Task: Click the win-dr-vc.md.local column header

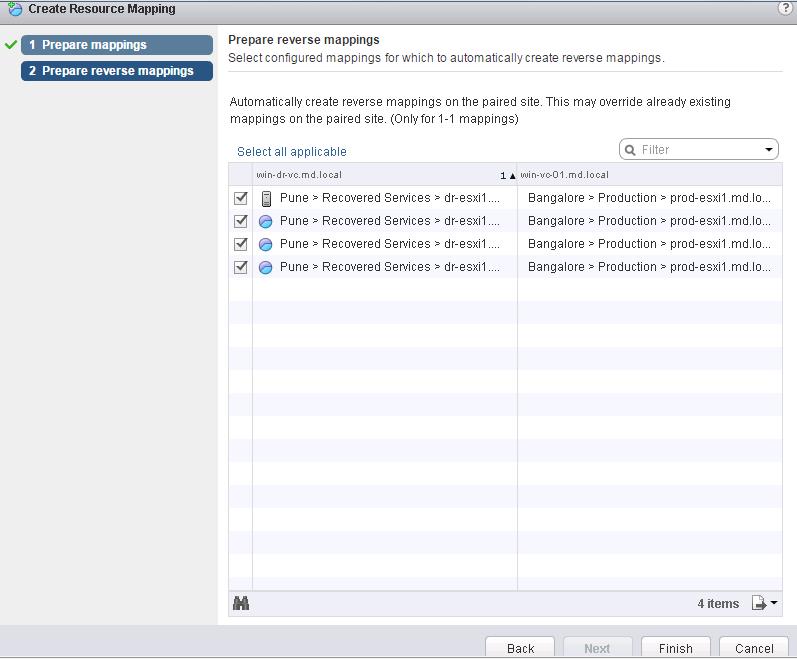Action: 384,175
